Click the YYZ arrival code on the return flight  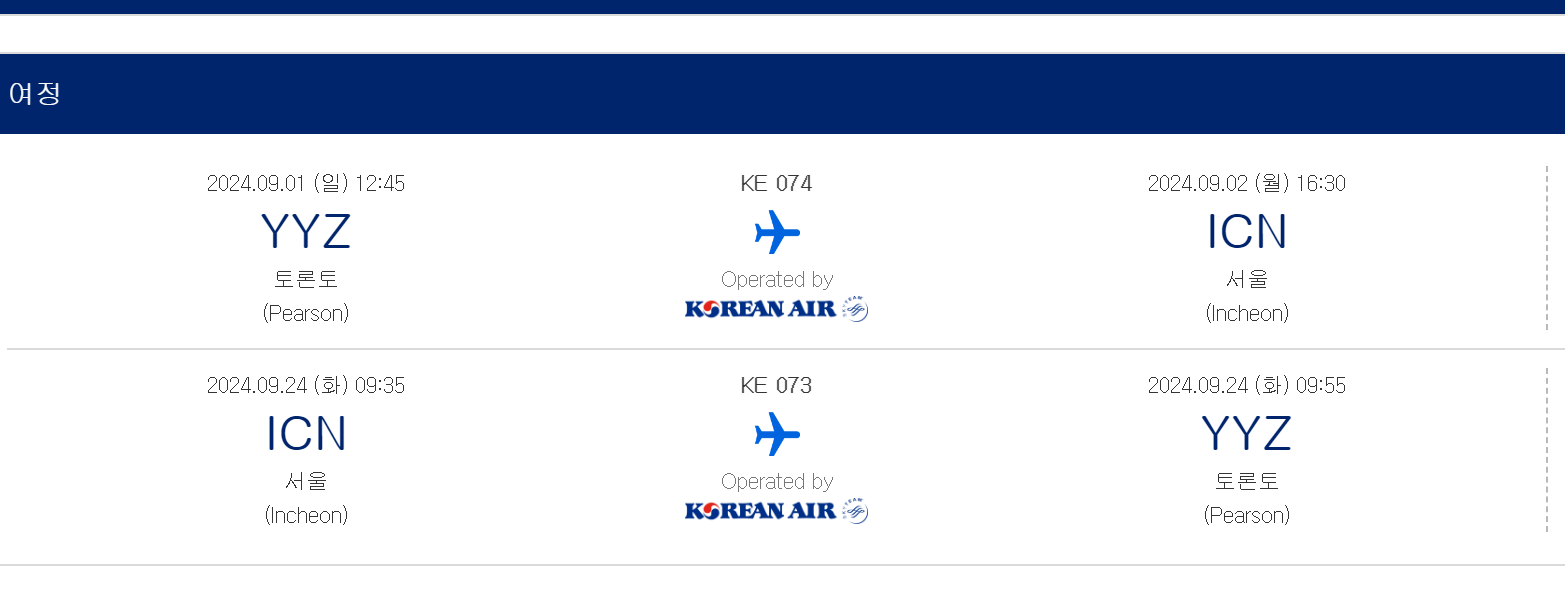[1246, 434]
